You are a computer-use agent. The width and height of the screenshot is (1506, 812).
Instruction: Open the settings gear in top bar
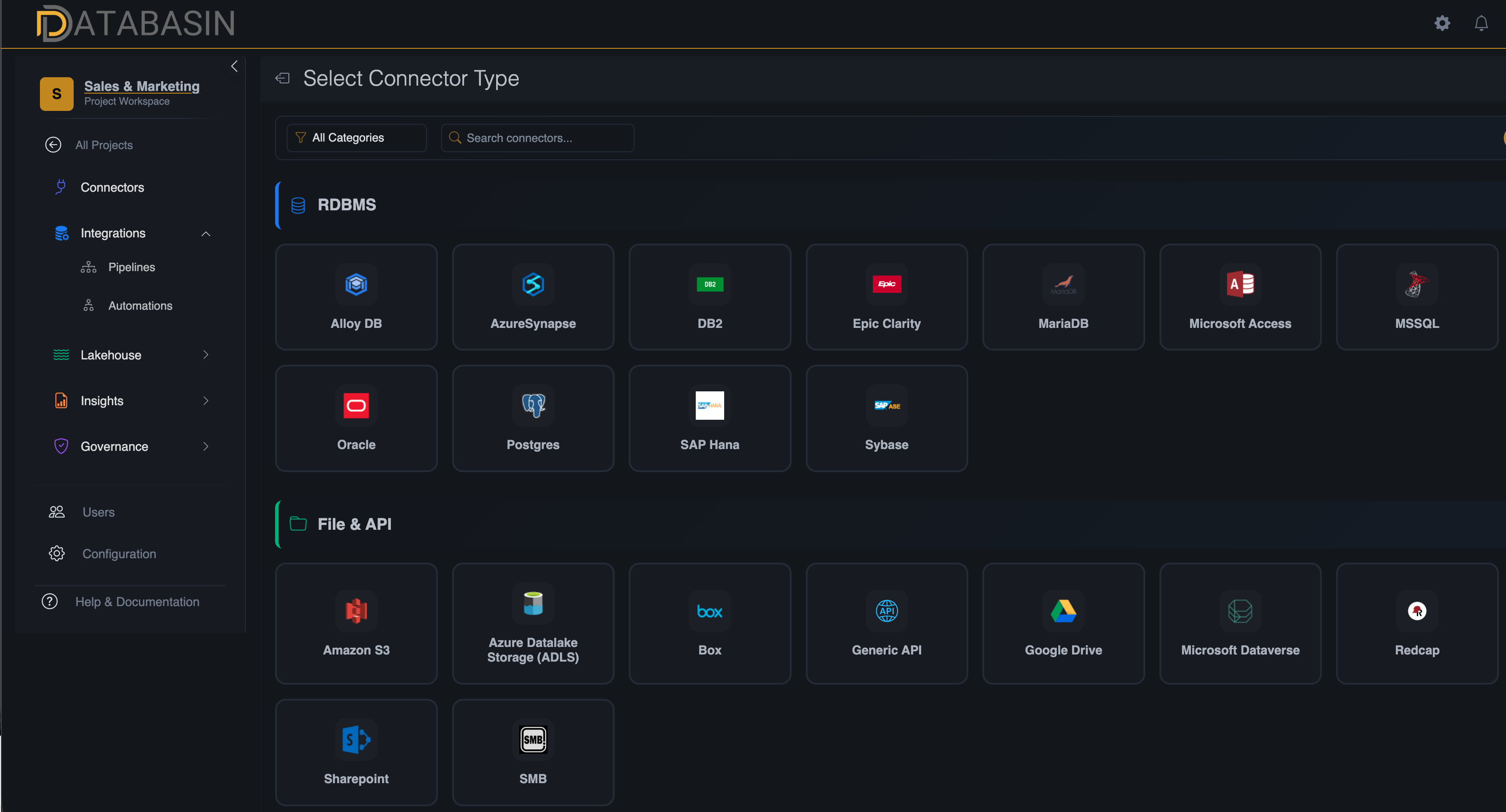click(x=1442, y=24)
